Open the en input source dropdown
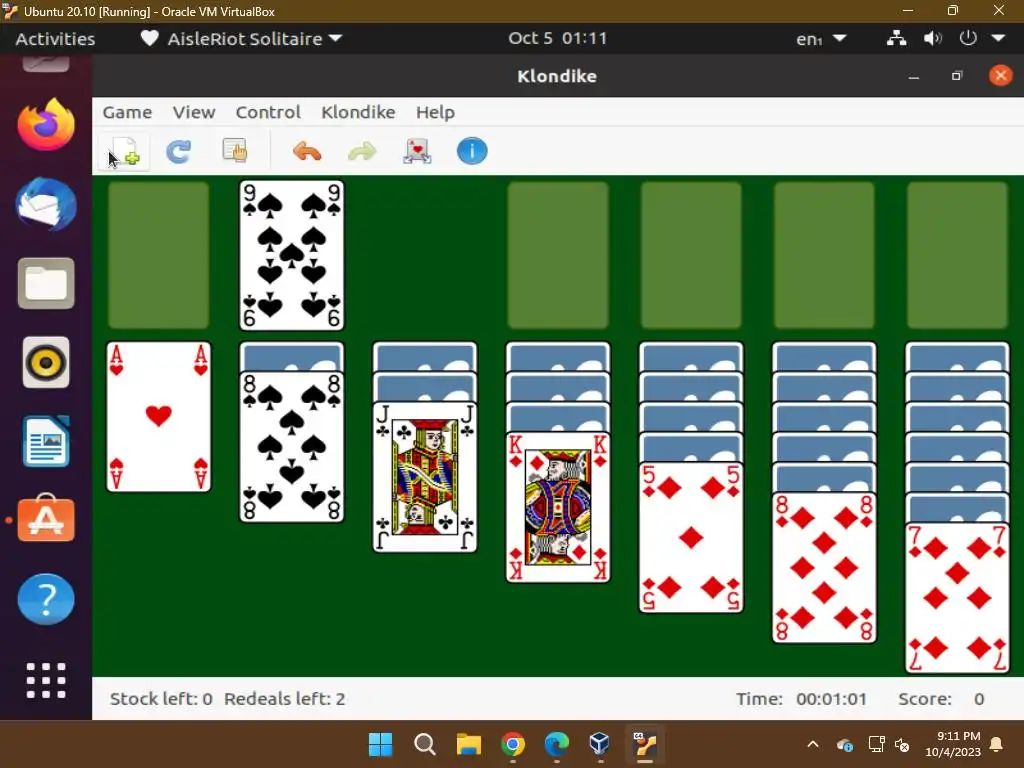1024x768 pixels. (821, 39)
